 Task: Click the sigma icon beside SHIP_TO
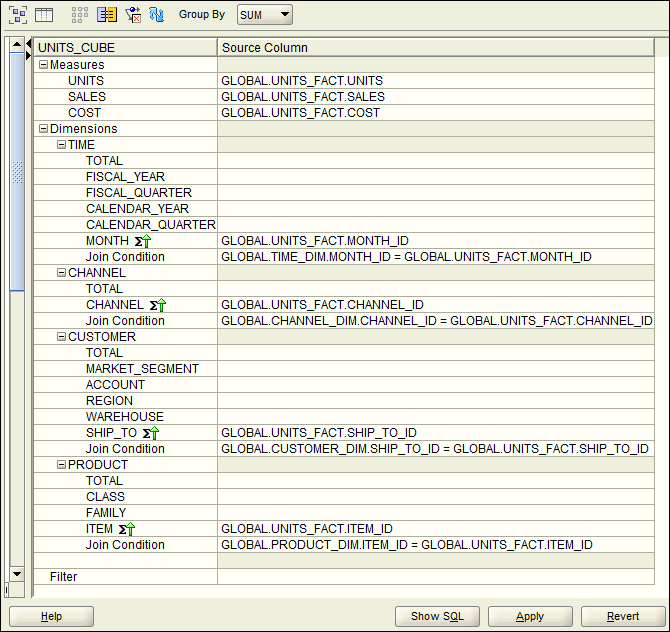point(151,433)
